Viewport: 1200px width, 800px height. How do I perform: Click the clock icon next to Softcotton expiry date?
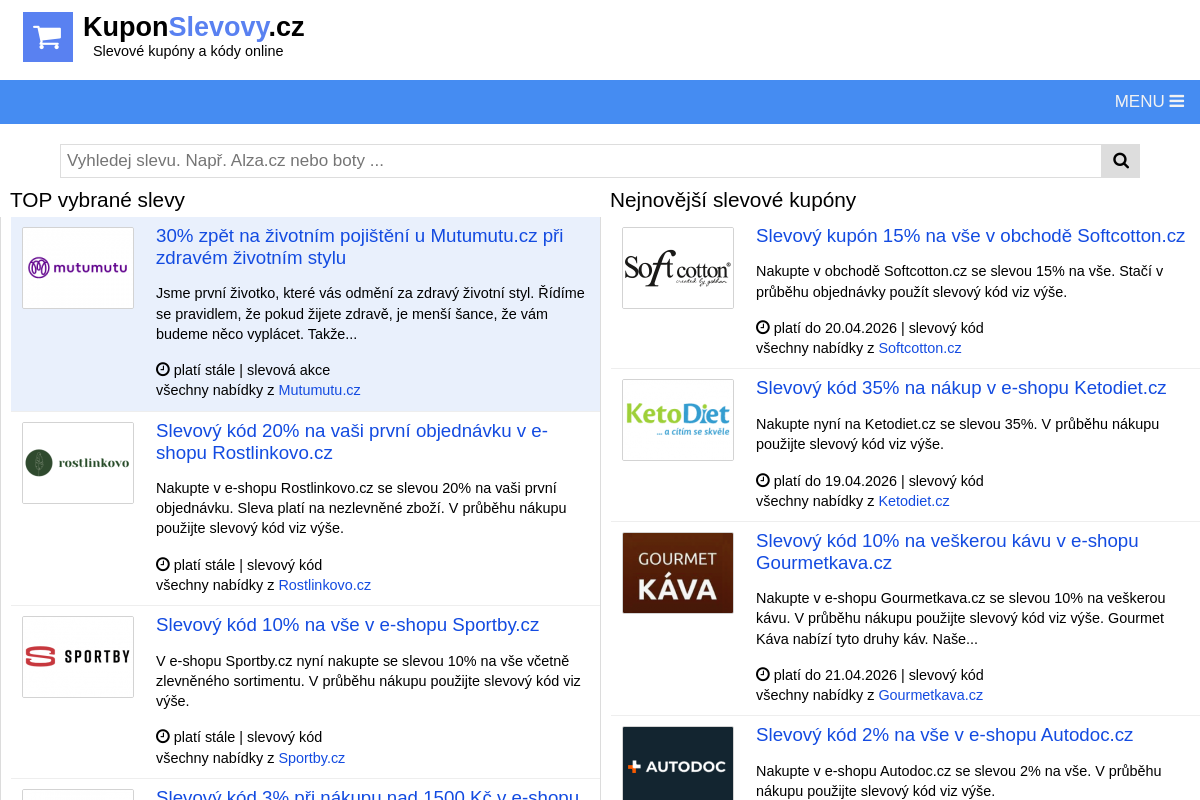(762, 327)
